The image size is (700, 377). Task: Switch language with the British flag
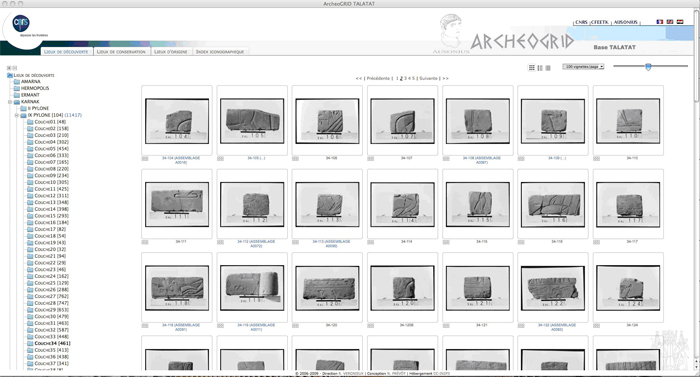click(670, 21)
